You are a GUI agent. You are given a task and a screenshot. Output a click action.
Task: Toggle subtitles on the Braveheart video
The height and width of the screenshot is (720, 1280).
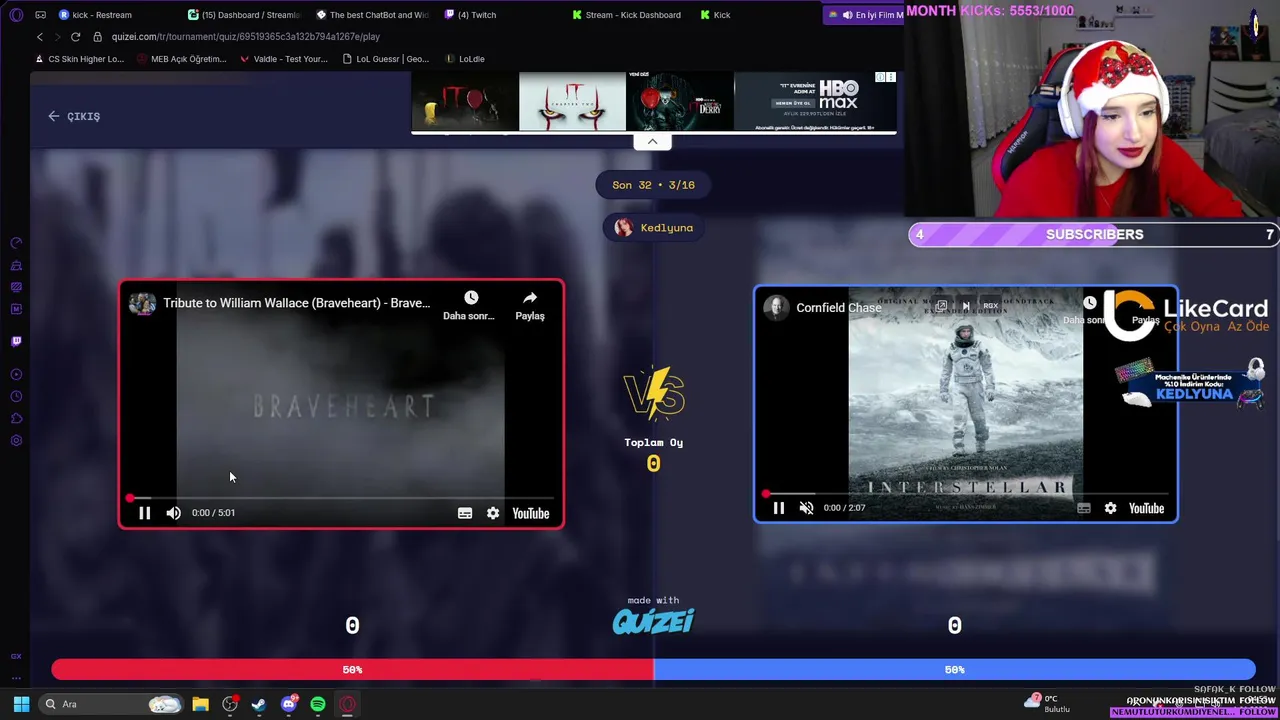465,513
